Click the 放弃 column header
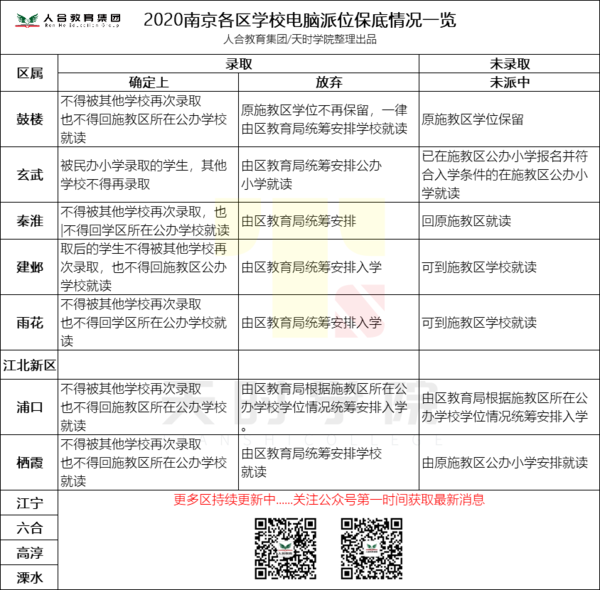Image resolution: width=600 pixels, height=590 pixels. (x=329, y=82)
